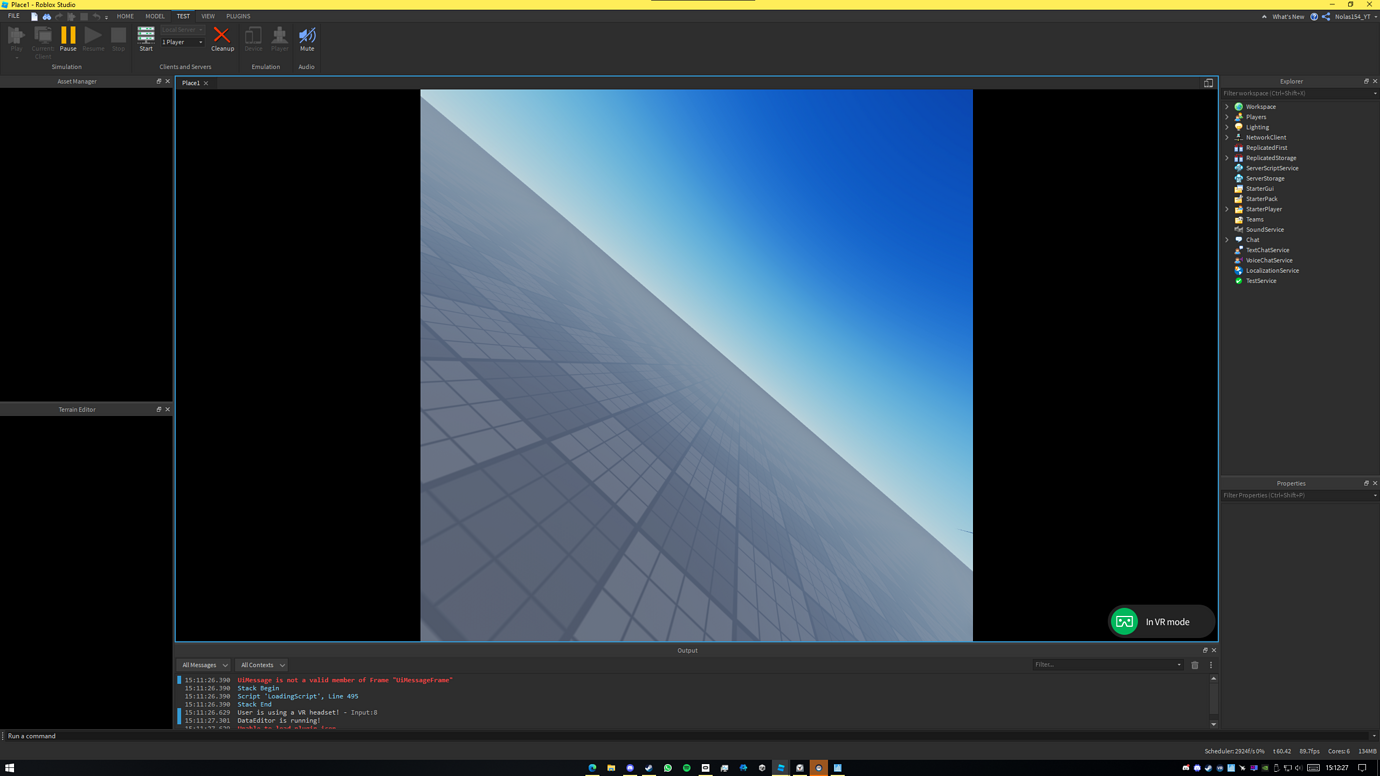Open the Nolan154_YT account dropdown
The height and width of the screenshot is (776, 1380).
pyautogui.click(x=1355, y=17)
